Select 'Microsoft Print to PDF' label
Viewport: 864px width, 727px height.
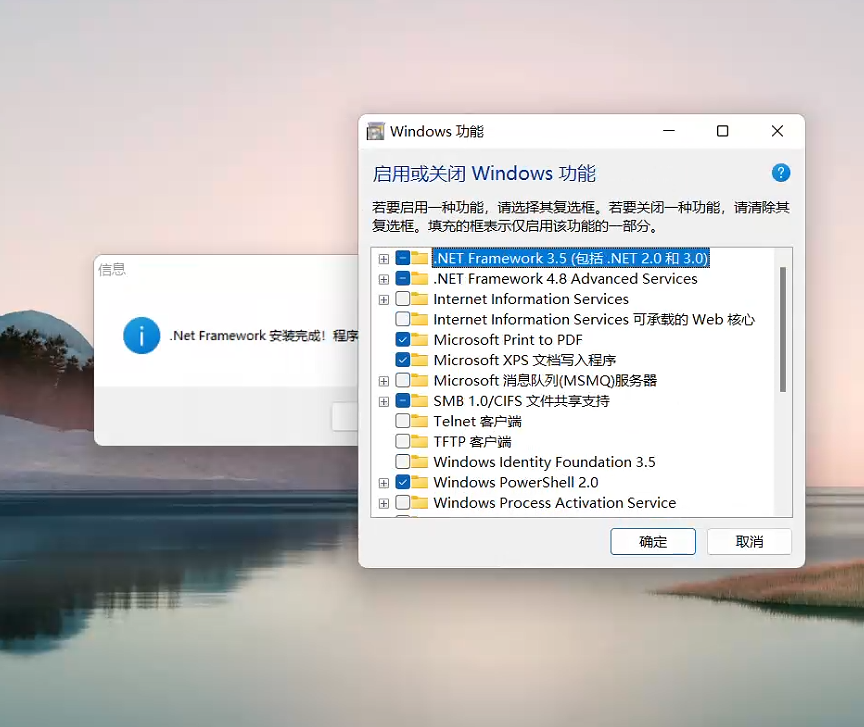click(507, 340)
